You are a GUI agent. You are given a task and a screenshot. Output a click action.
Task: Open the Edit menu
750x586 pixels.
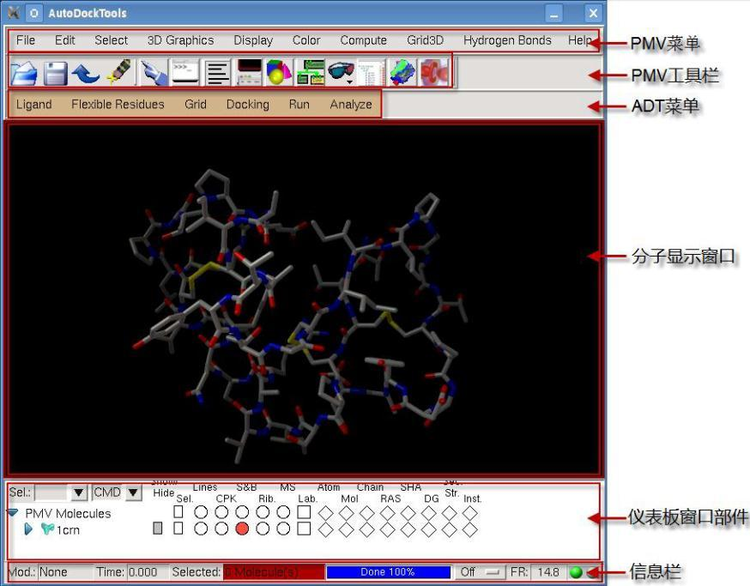coord(65,40)
